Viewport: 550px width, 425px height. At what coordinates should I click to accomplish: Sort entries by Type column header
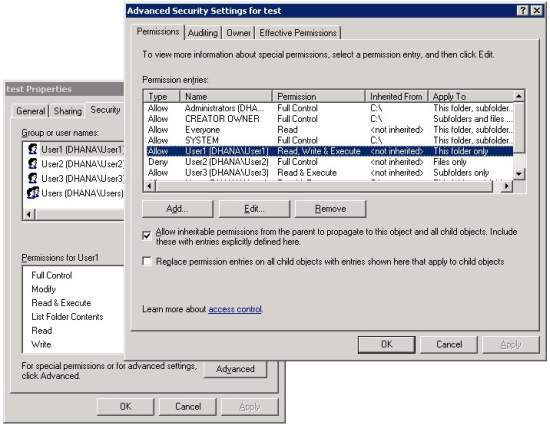(x=161, y=96)
